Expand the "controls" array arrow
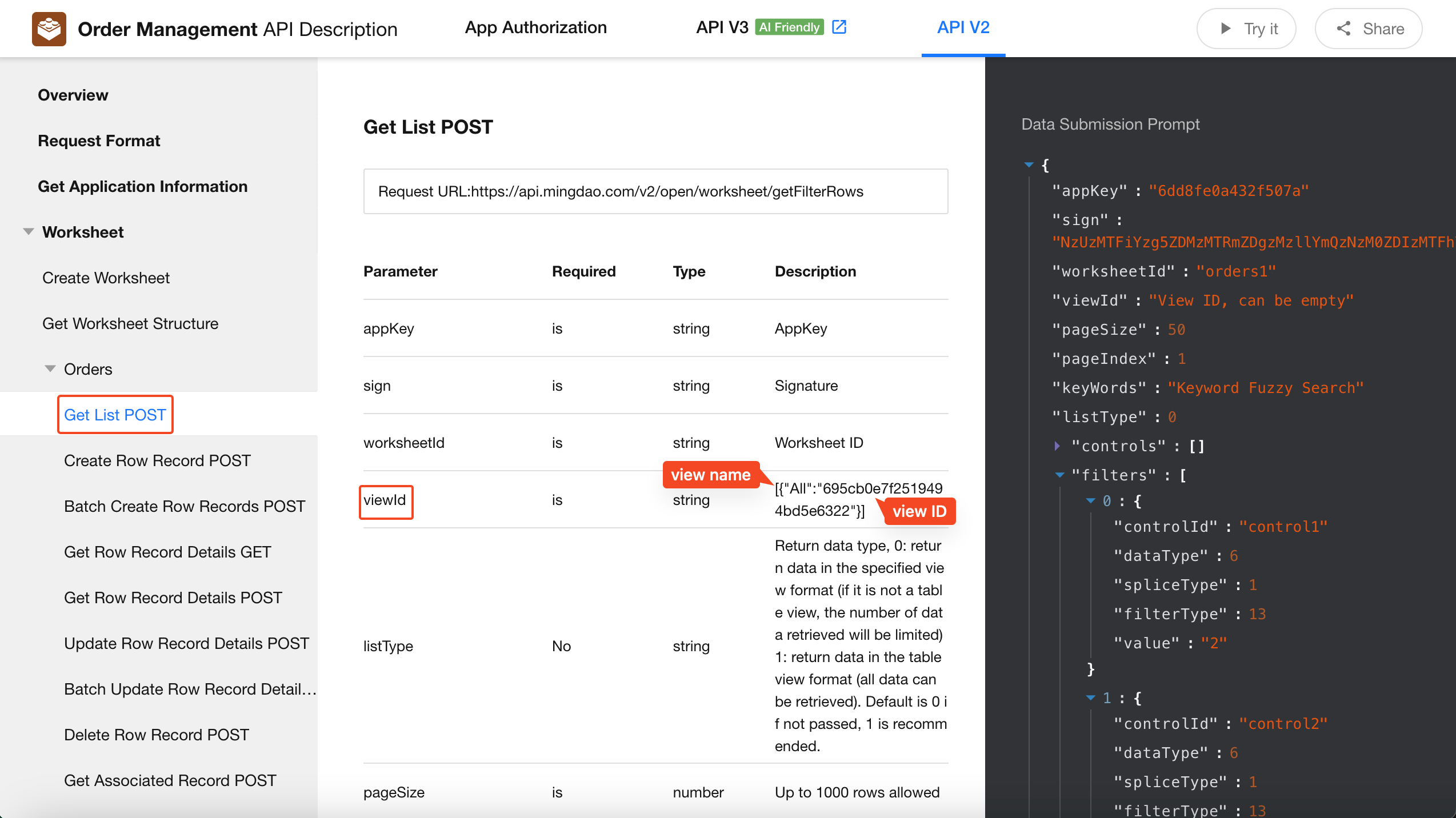The width and height of the screenshot is (1456, 818). (x=1057, y=446)
